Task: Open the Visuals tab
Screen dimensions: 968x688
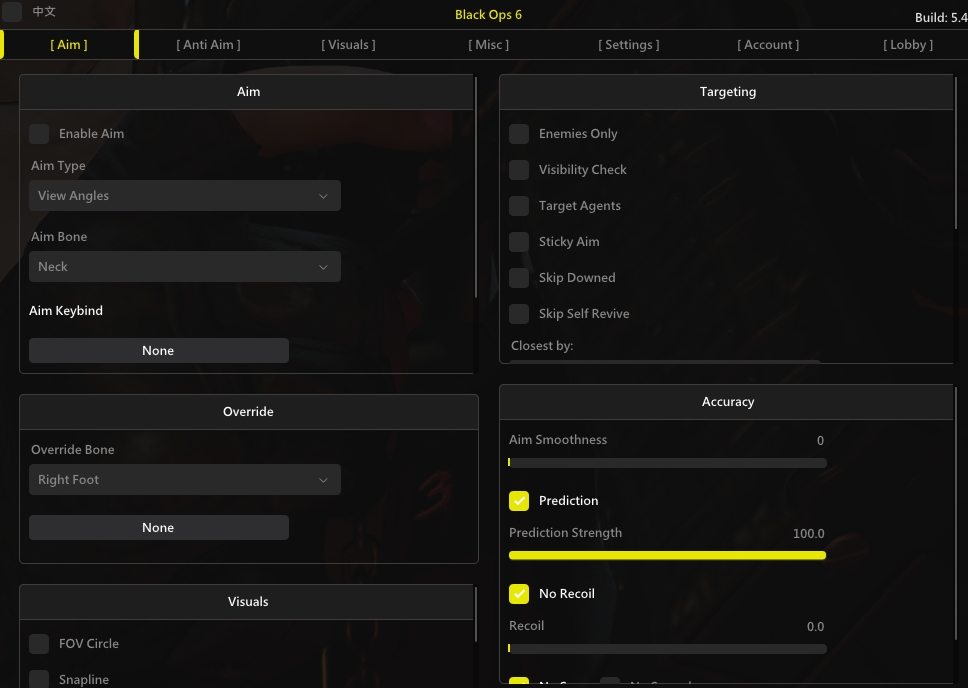Action: tap(348, 44)
